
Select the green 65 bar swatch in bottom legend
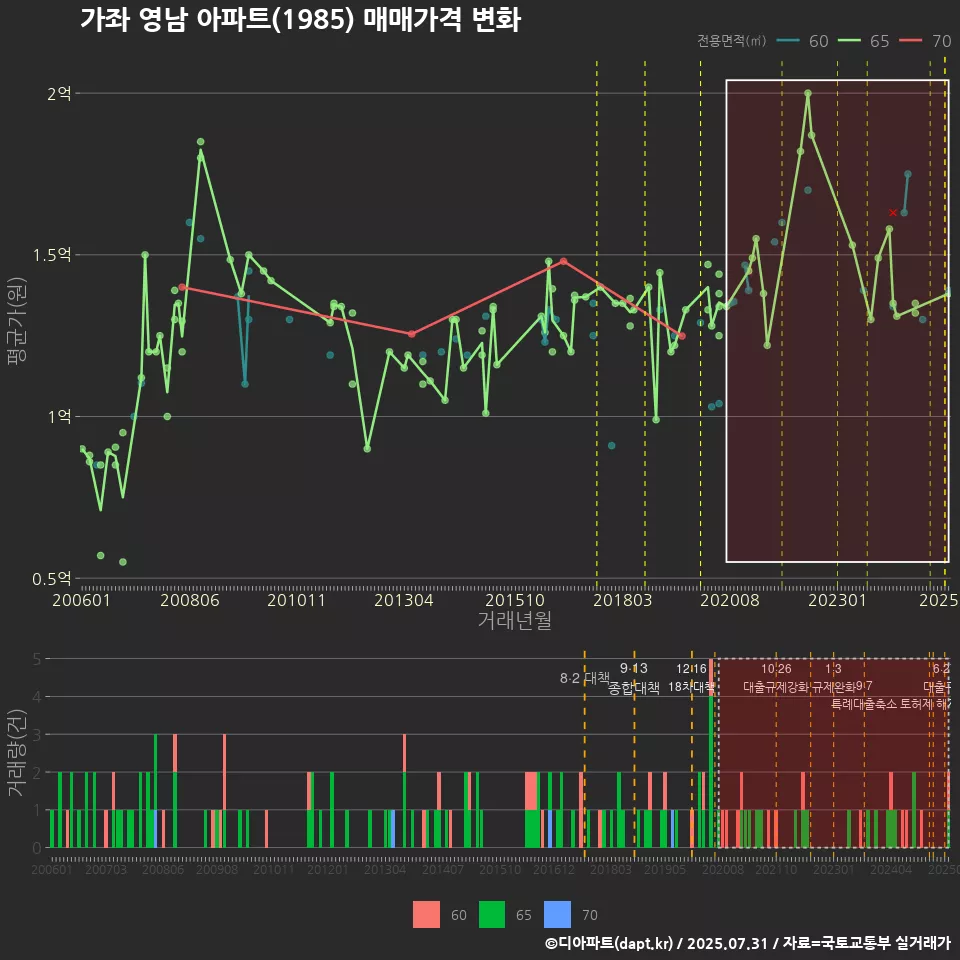(x=492, y=915)
